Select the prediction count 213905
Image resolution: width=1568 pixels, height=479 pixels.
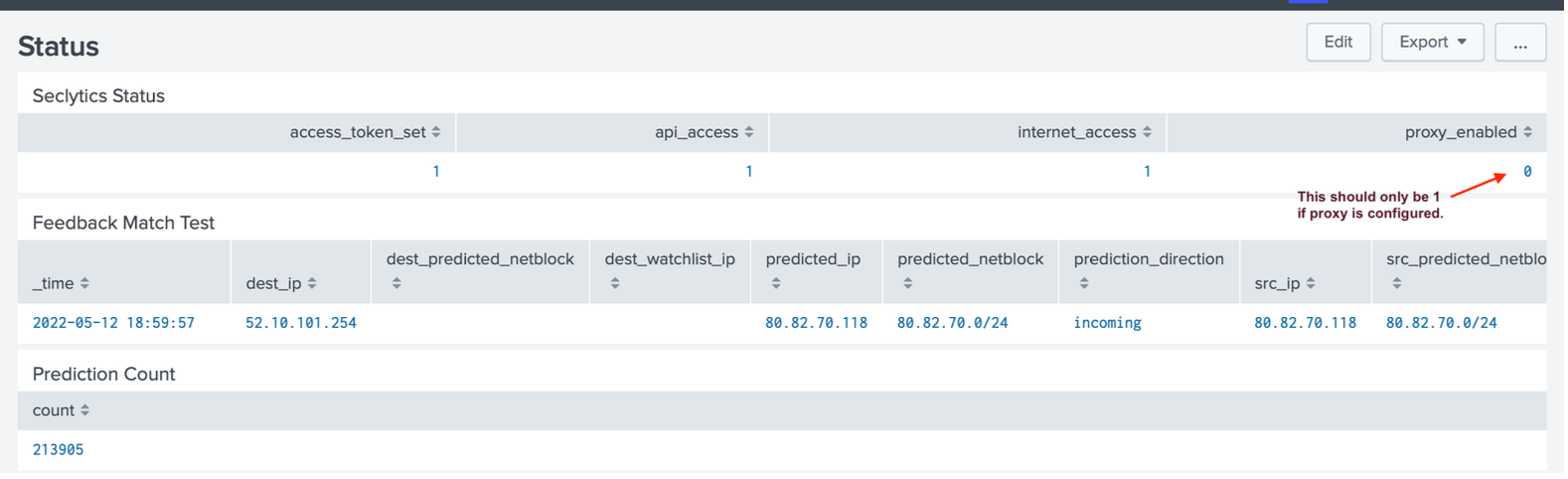pos(58,450)
